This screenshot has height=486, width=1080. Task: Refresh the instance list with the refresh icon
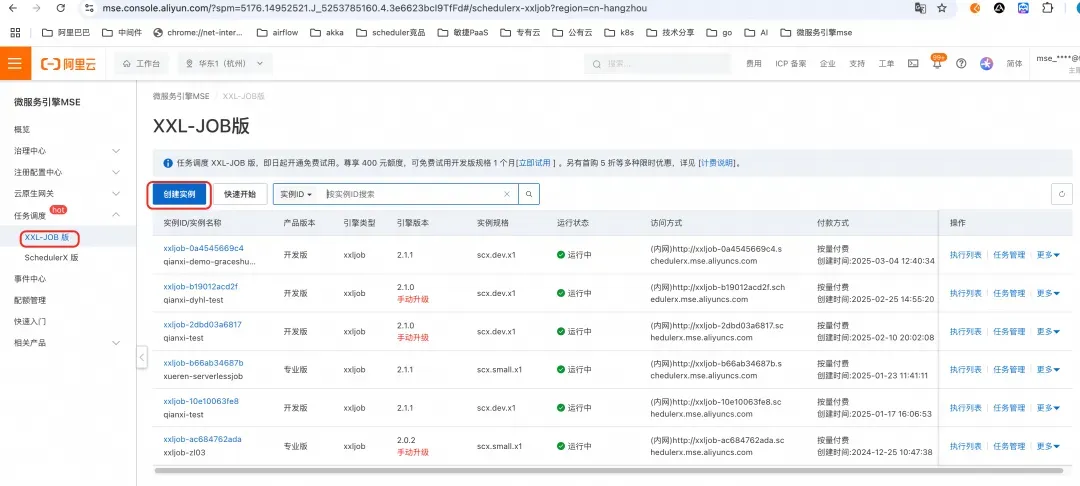[x=1061, y=194]
